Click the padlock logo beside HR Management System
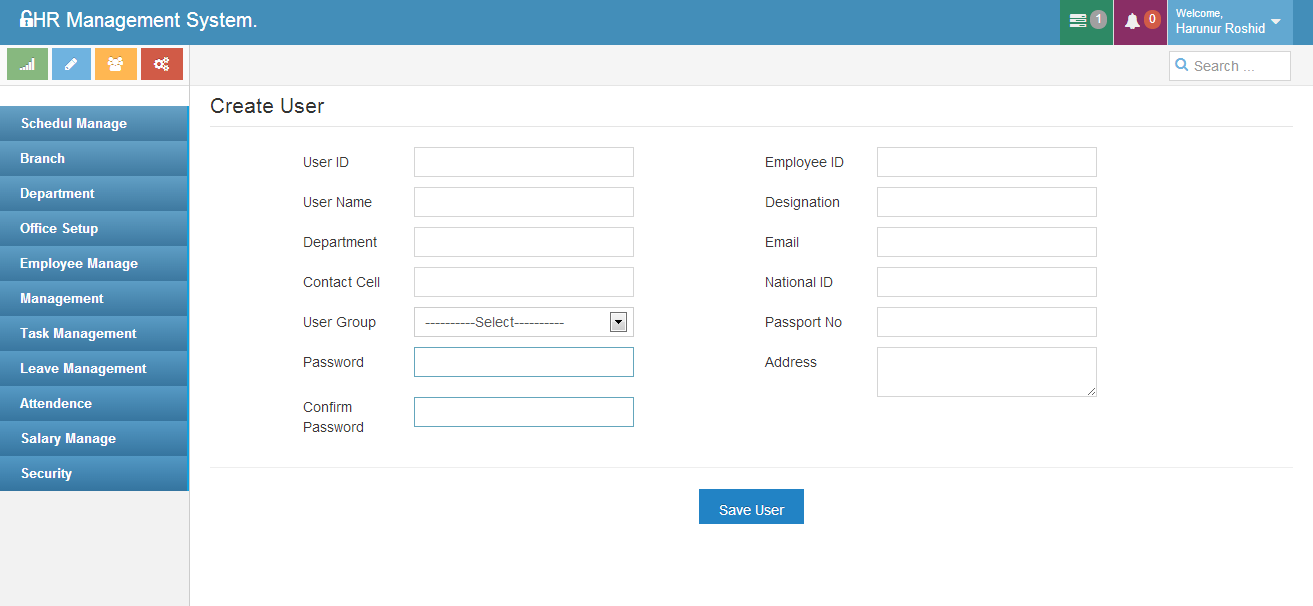Viewport: 1313px width, 606px height. [26, 20]
